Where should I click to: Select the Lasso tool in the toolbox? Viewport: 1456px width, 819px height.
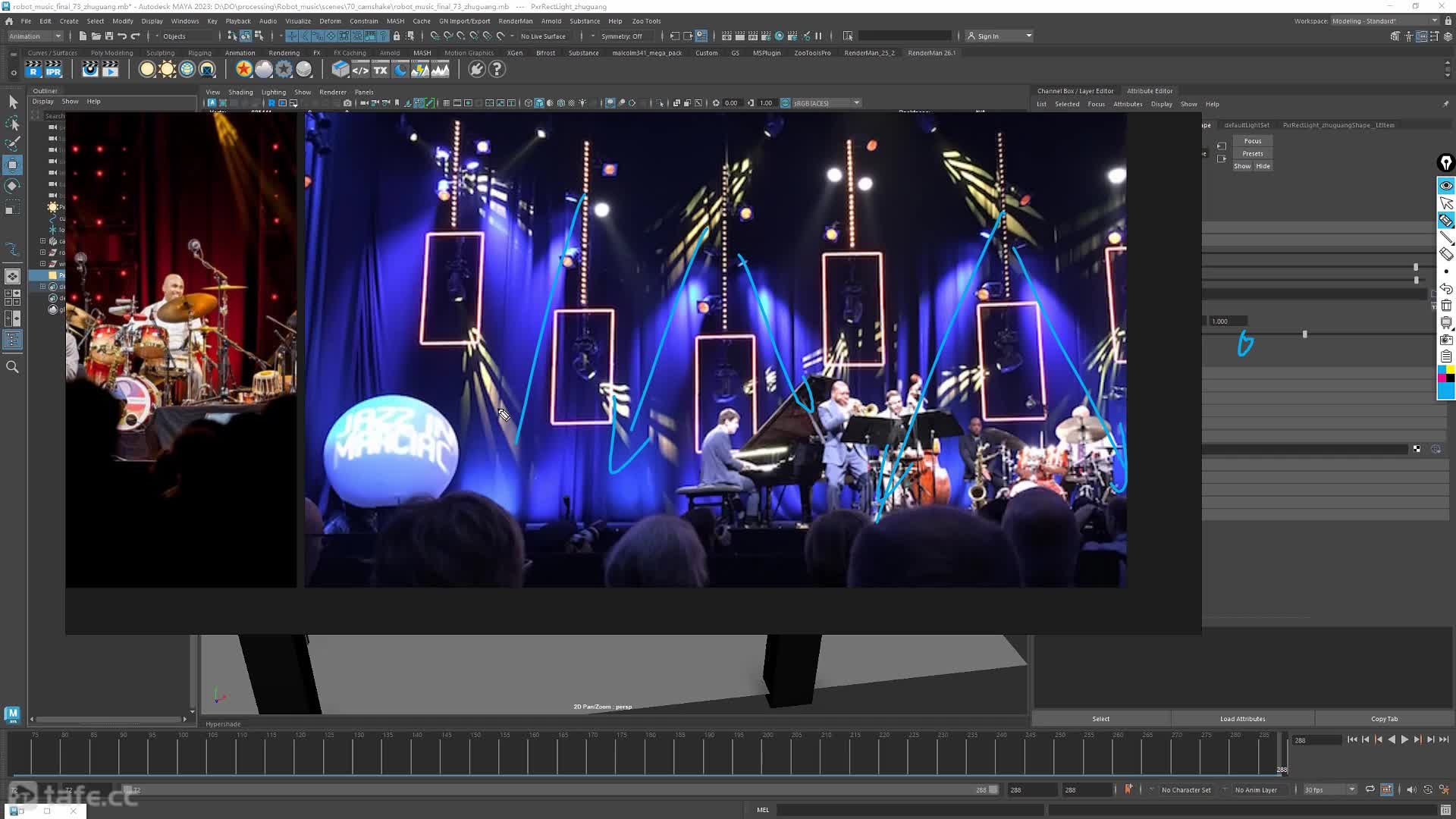(13, 123)
